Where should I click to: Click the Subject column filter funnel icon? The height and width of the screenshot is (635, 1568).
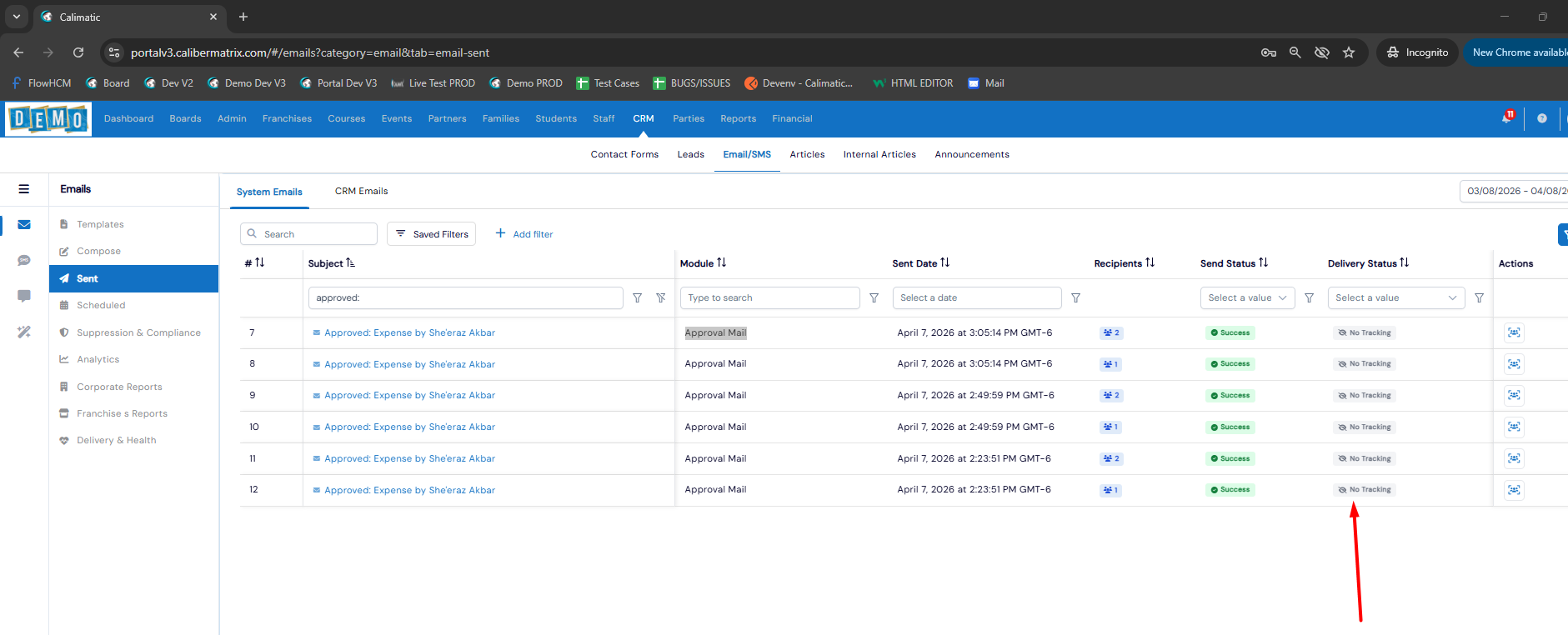coord(638,298)
